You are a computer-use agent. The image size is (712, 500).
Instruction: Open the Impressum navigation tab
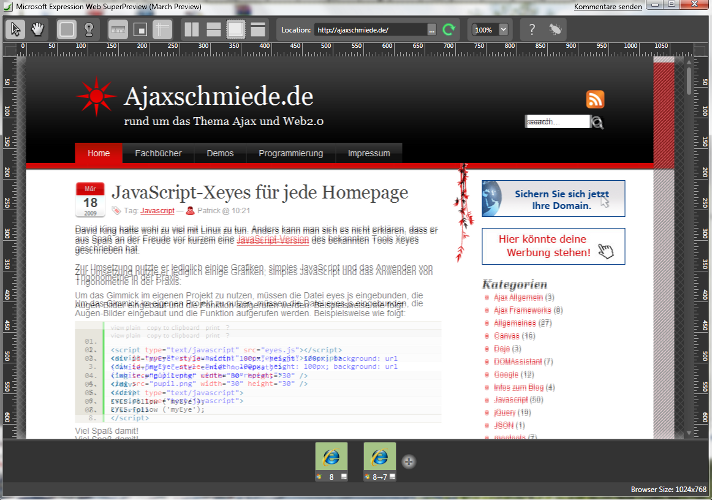point(369,153)
